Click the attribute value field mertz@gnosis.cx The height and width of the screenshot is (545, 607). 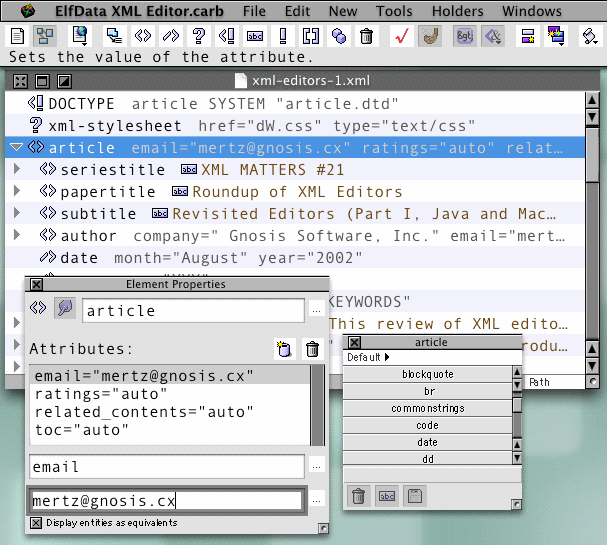166,500
